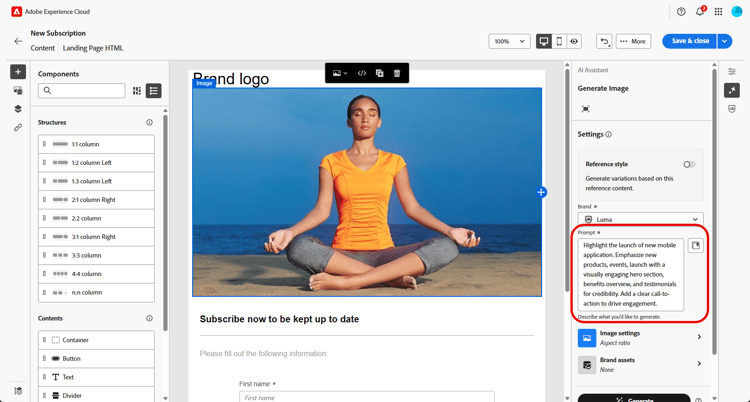This screenshot has height=402, width=750.
Task: Switch to mobile preview mode
Action: [559, 41]
